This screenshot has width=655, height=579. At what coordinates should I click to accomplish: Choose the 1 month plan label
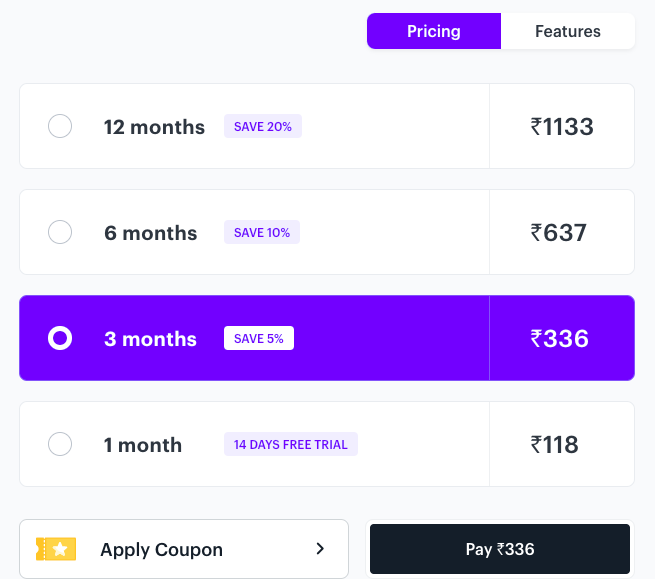[143, 445]
